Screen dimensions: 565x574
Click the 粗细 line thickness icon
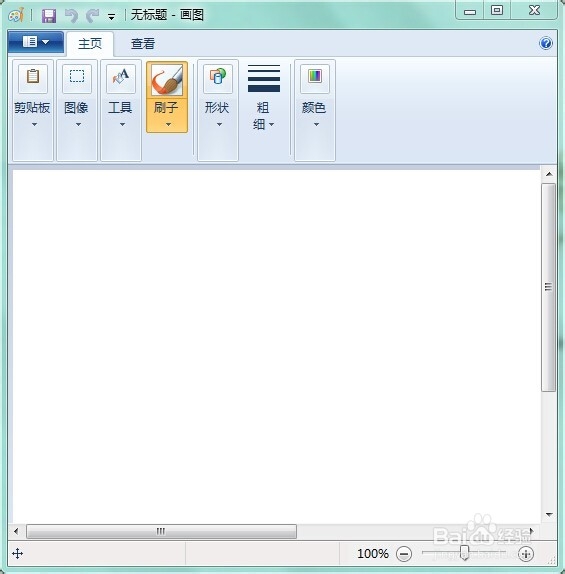point(264,78)
